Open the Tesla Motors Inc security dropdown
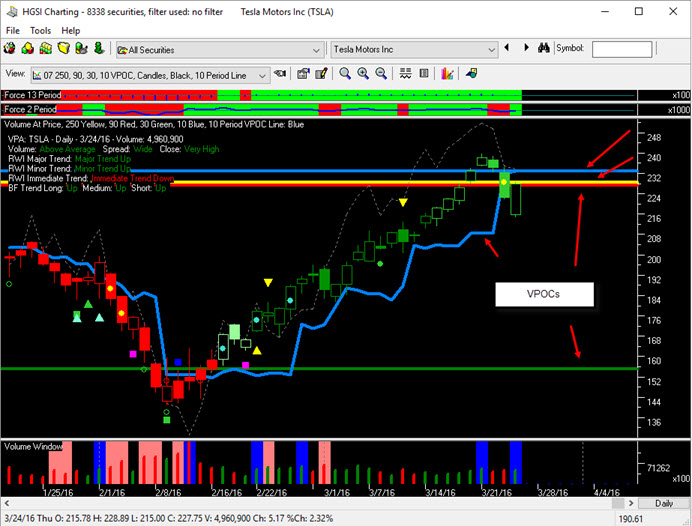 pyautogui.click(x=414, y=49)
